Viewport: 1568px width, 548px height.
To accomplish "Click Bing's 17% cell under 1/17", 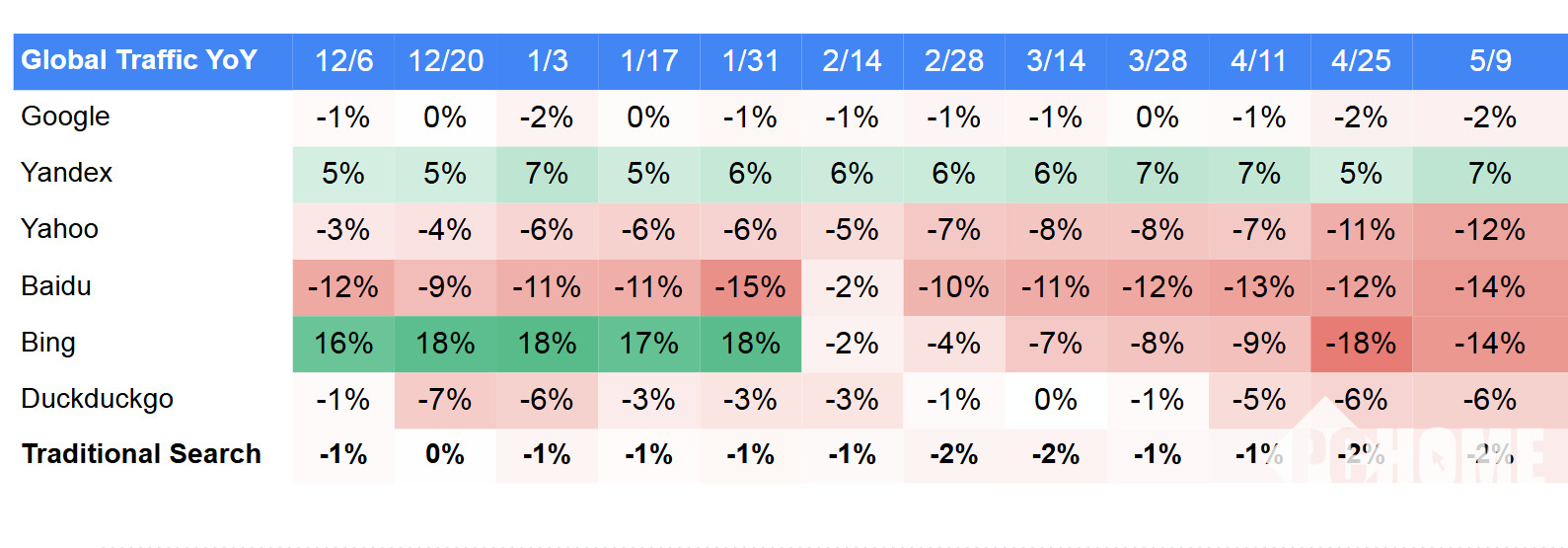I will click(648, 344).
